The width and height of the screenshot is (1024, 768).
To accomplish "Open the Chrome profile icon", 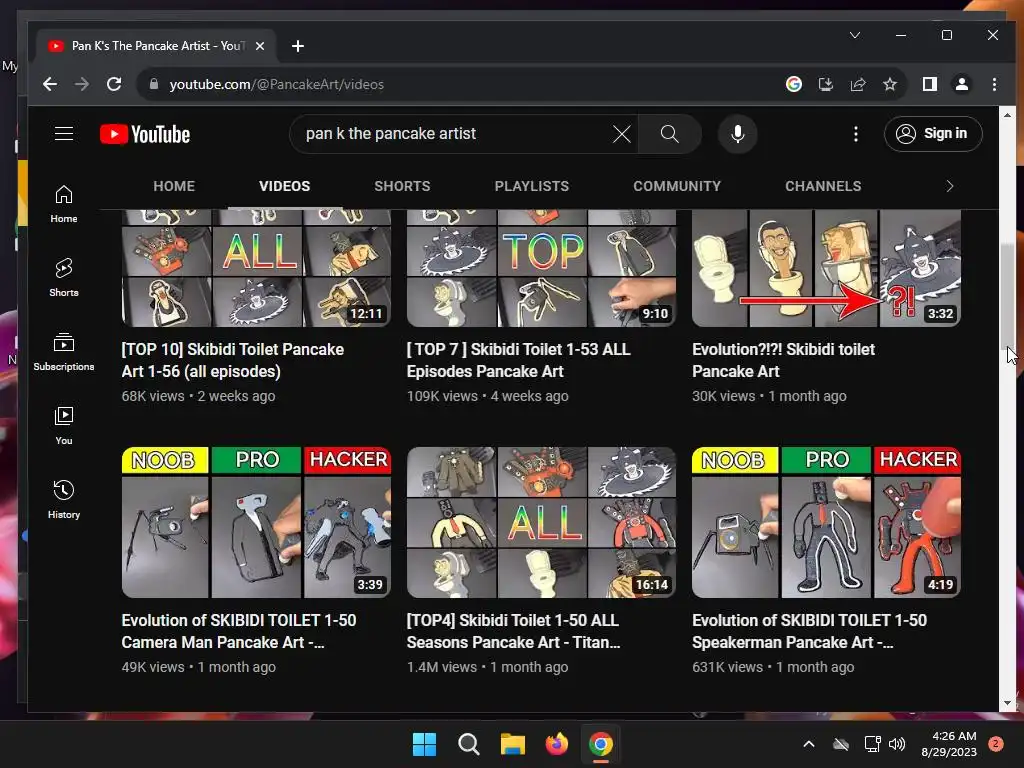I will [962, 84].
